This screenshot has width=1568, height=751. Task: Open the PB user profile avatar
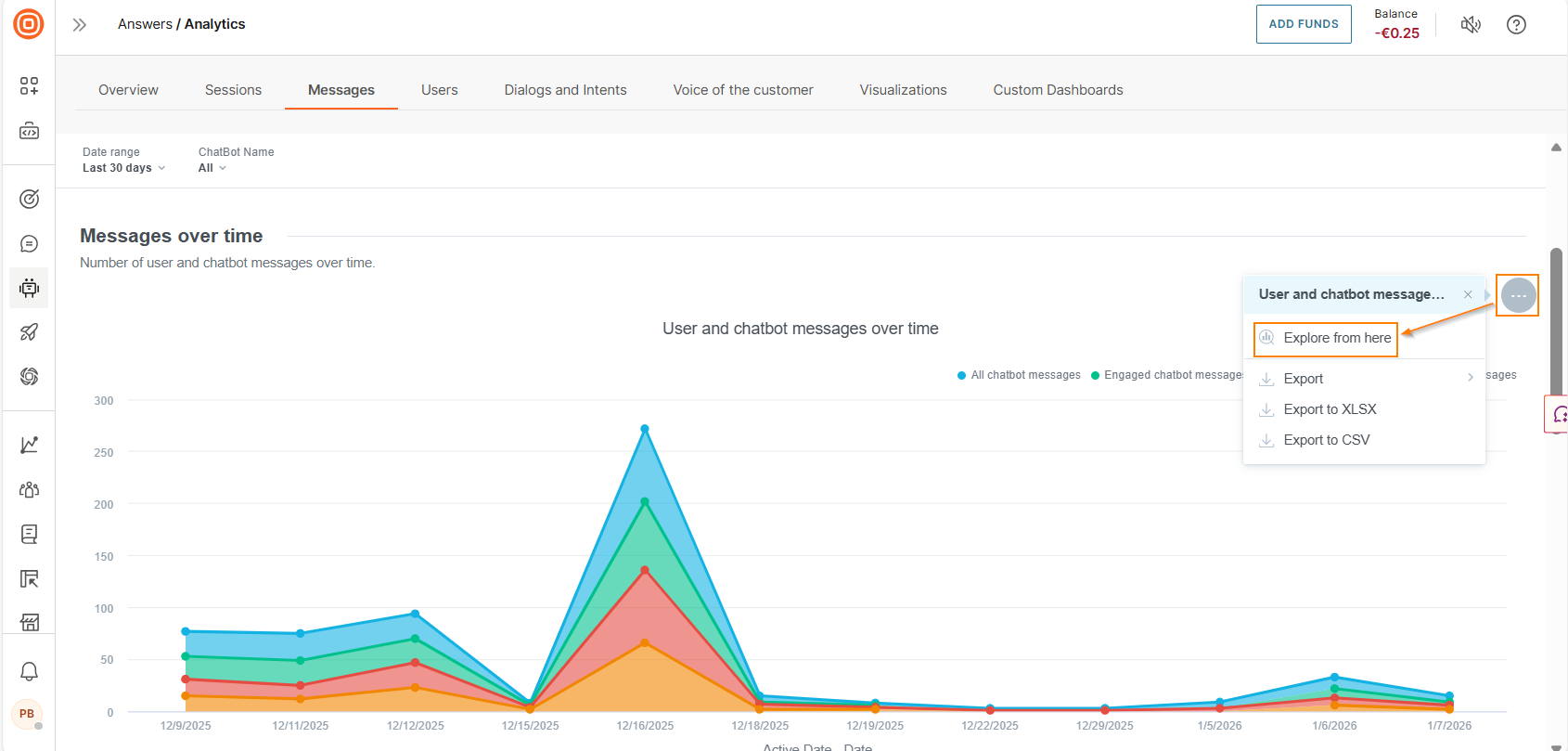tap(27, 714)
